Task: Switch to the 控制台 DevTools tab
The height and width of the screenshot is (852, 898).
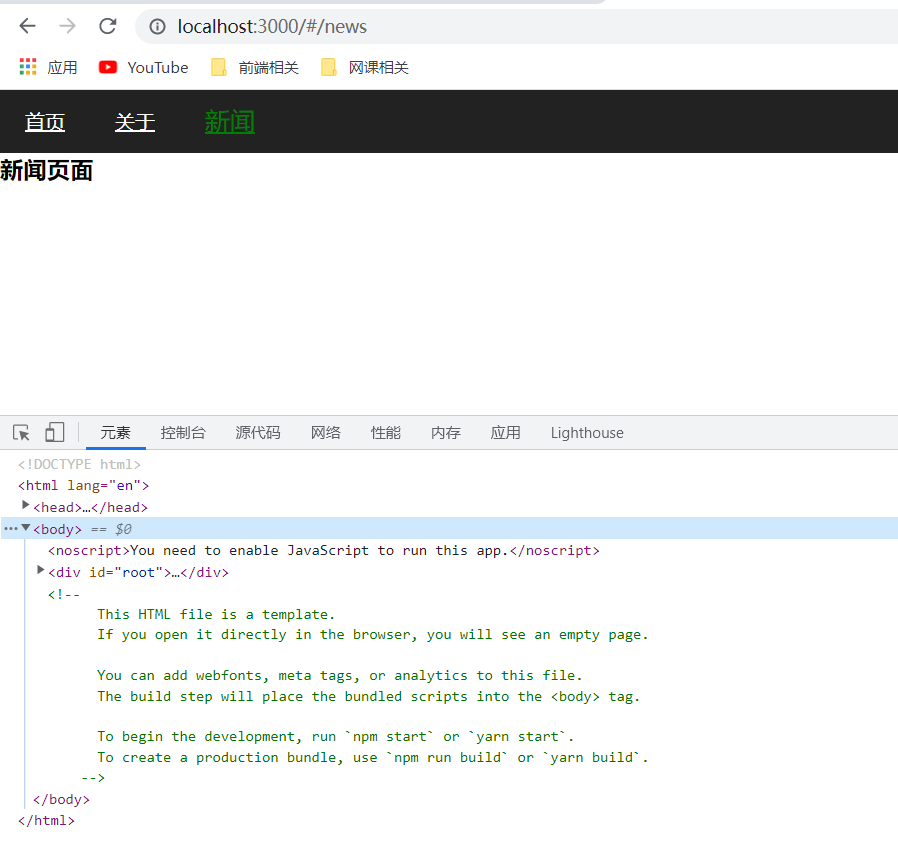Action: click(183, 433)
